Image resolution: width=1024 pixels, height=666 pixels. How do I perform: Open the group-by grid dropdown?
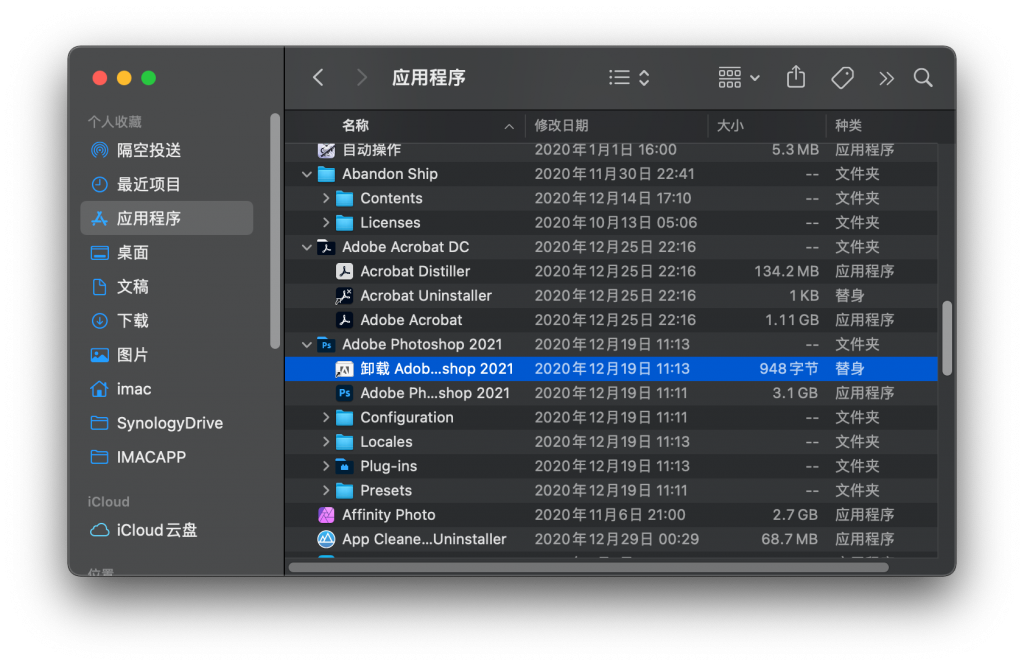coord(739,78)
